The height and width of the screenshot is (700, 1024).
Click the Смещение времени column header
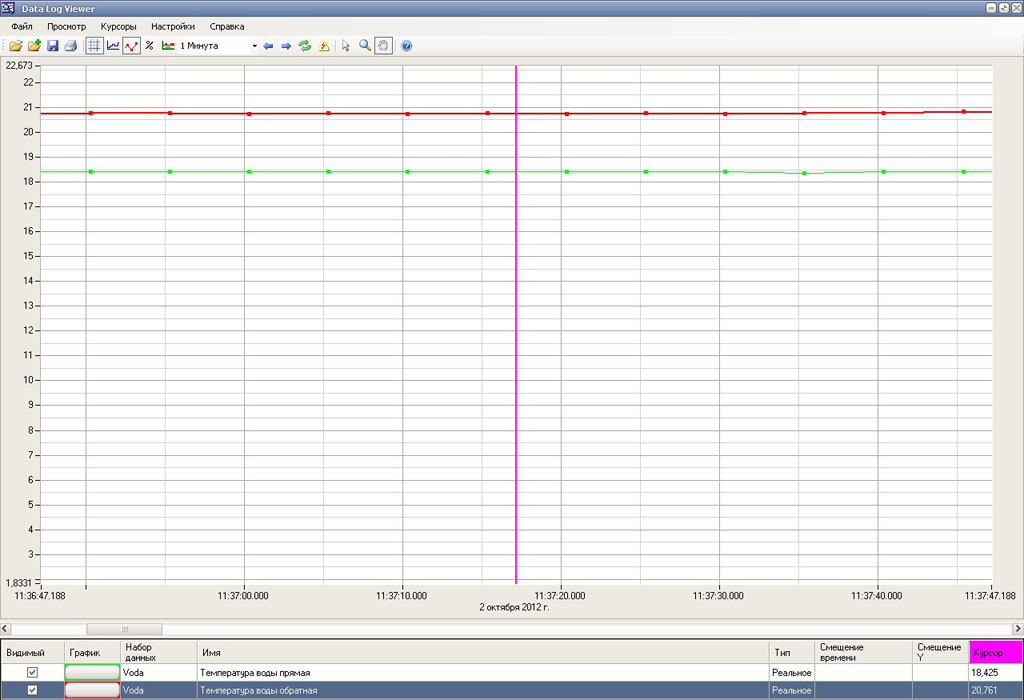pyautogui.click(x=863, y=652)
